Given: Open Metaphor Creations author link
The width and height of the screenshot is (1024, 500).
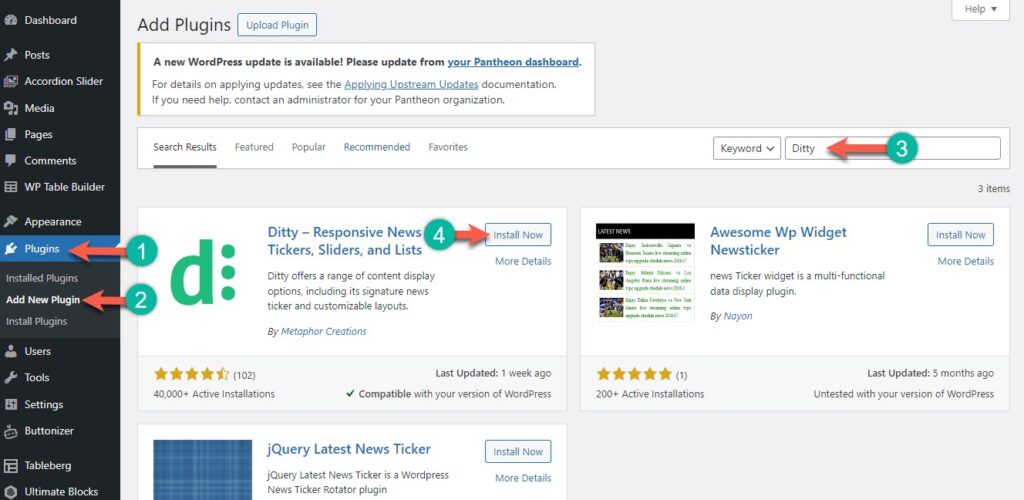Looking at the screenshot, I should (324, 332).
